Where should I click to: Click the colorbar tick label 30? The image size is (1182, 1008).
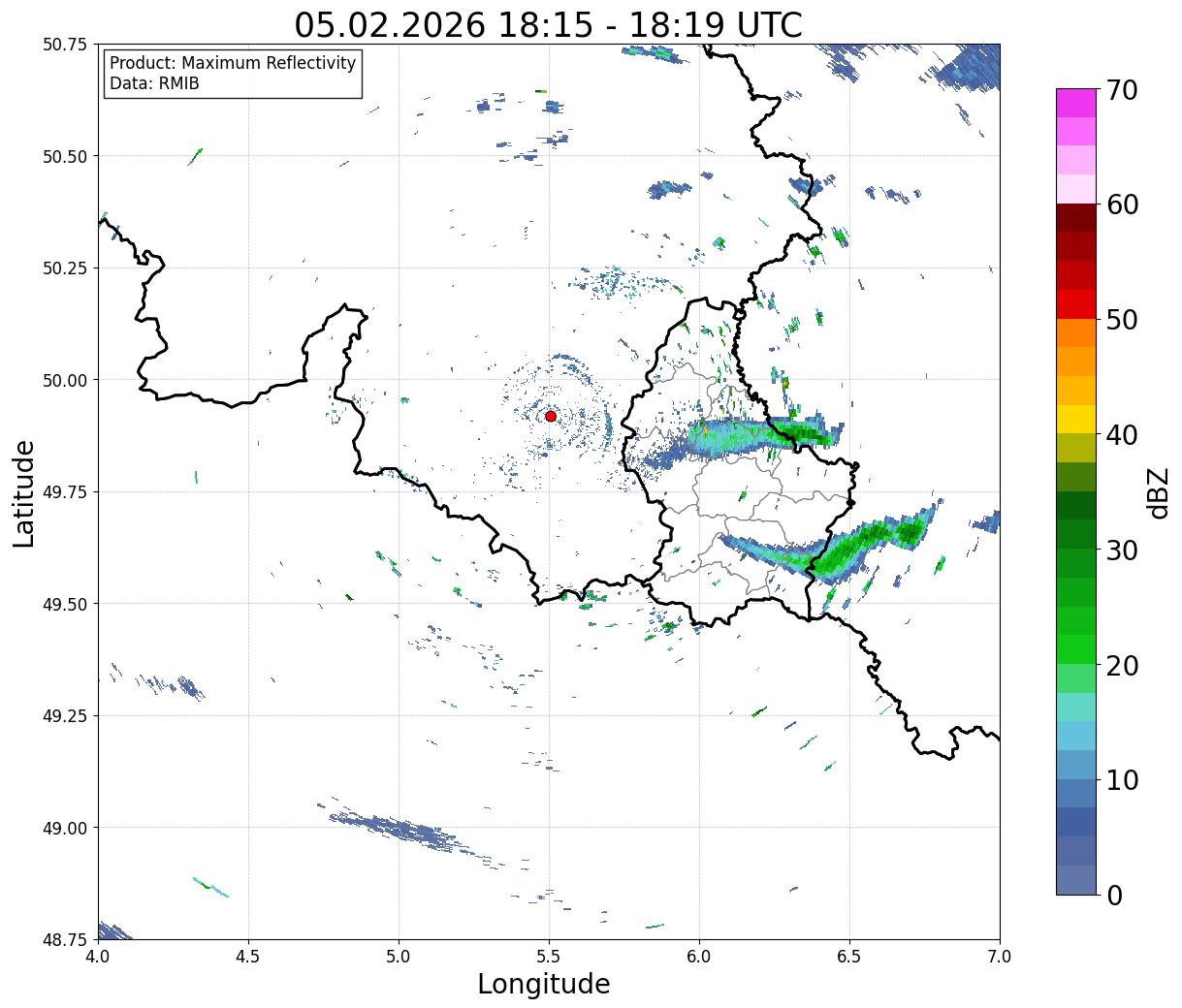tap(1121, 551)
